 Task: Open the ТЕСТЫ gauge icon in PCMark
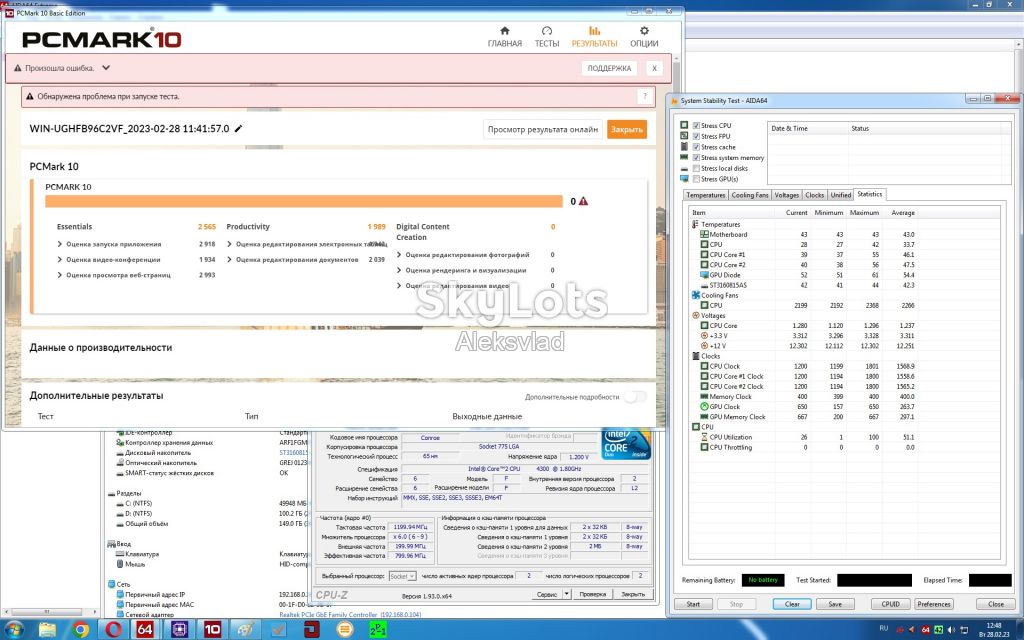coord(547,31)
